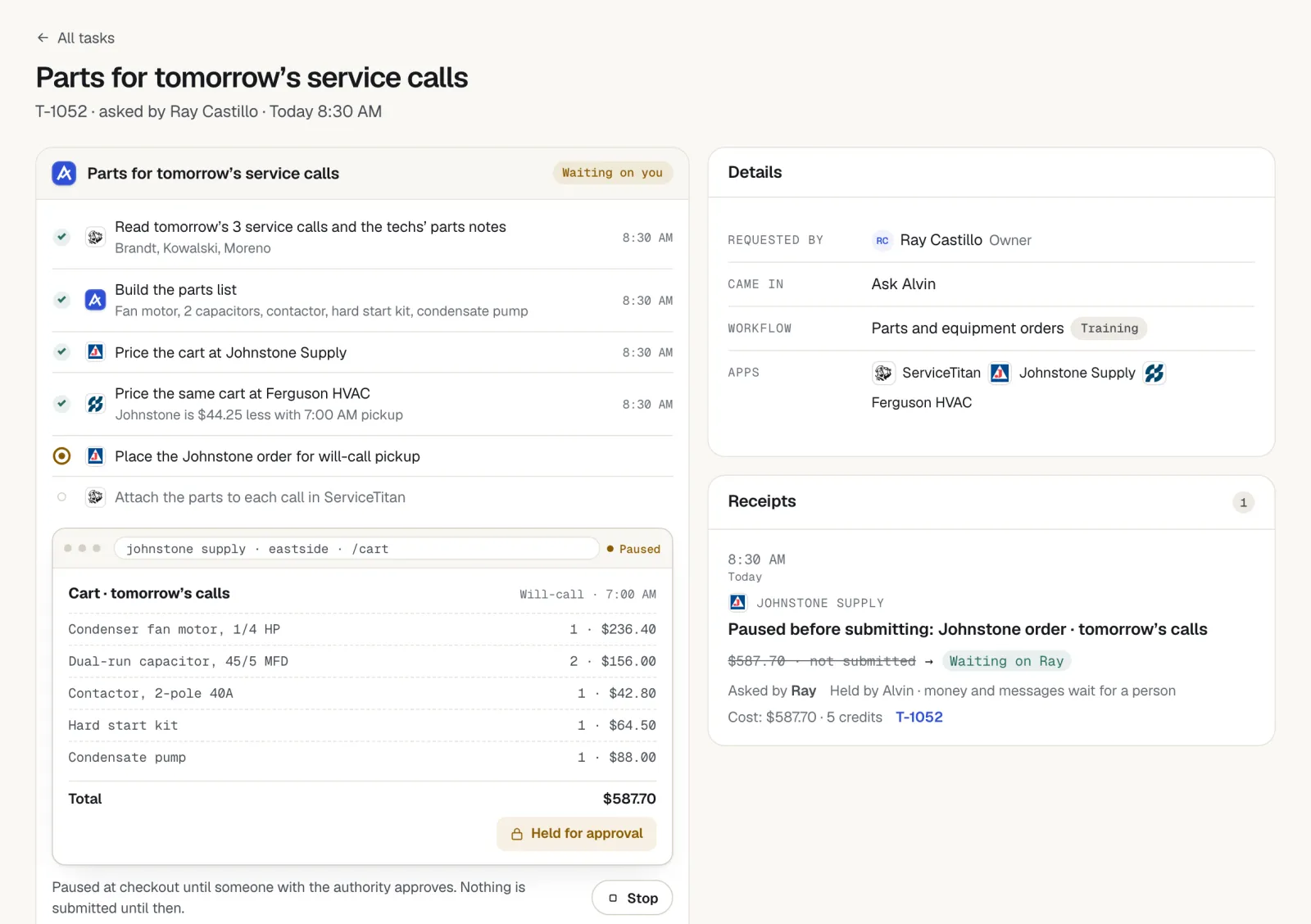Click the Alvin logo in task card header
This screenshot has width=1311, height=924.
click(64, 173)
